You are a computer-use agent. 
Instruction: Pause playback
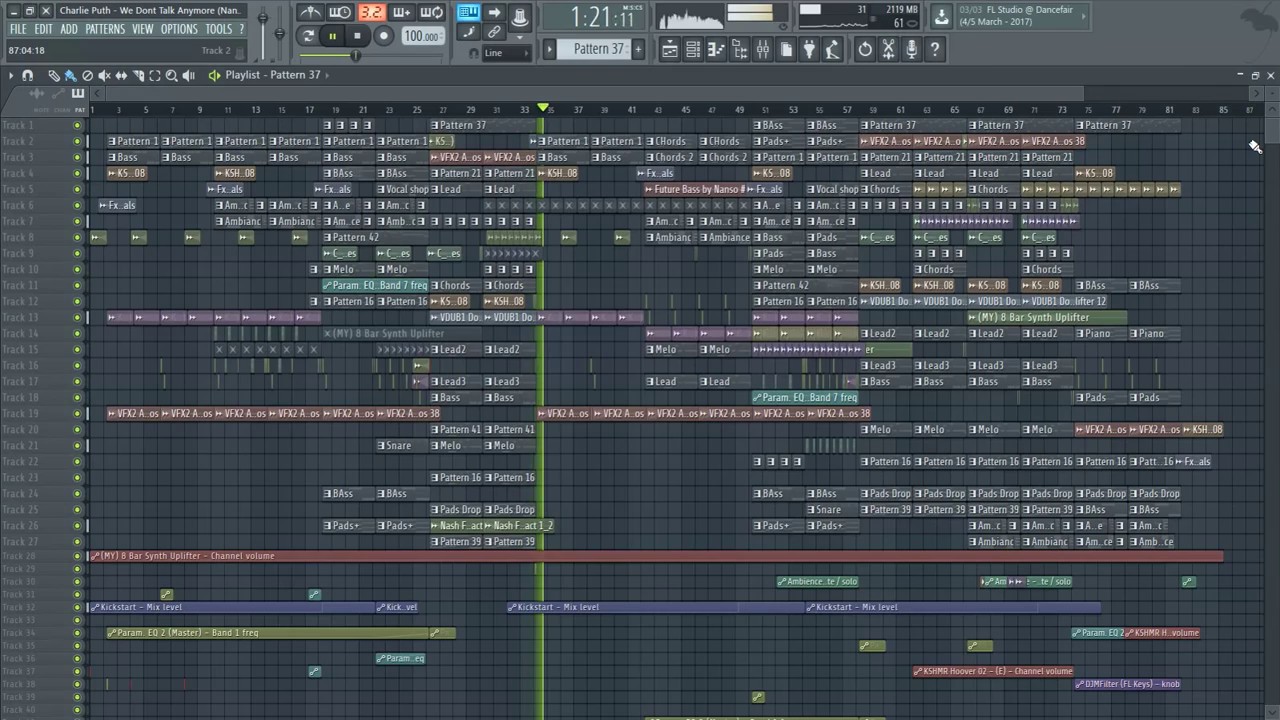pos(332,36)
